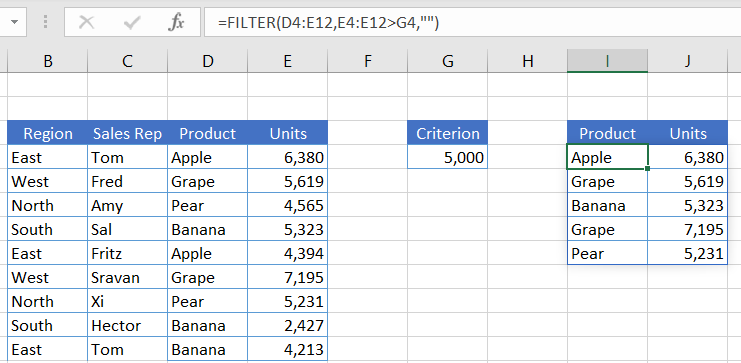Select West region in Sravan's row
The image size is (741, 363).
tap(47, 277)
